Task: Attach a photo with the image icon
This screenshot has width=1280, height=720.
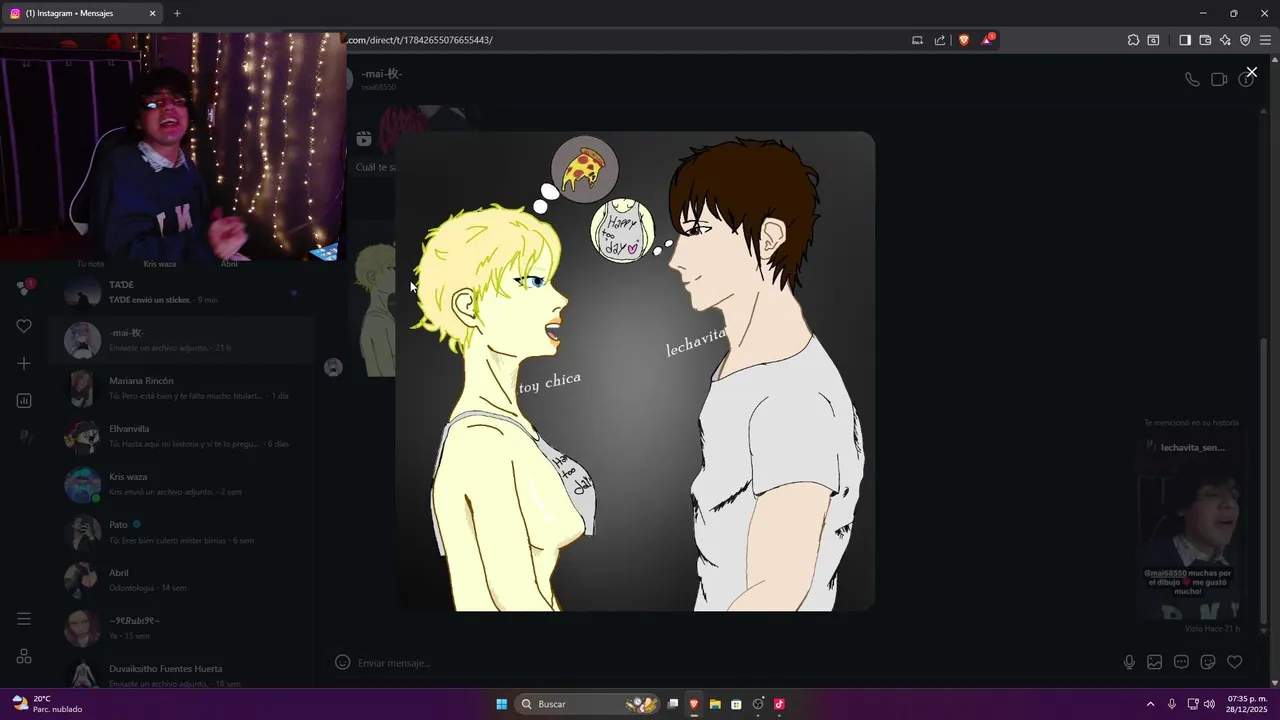Action: point(1155,662)
